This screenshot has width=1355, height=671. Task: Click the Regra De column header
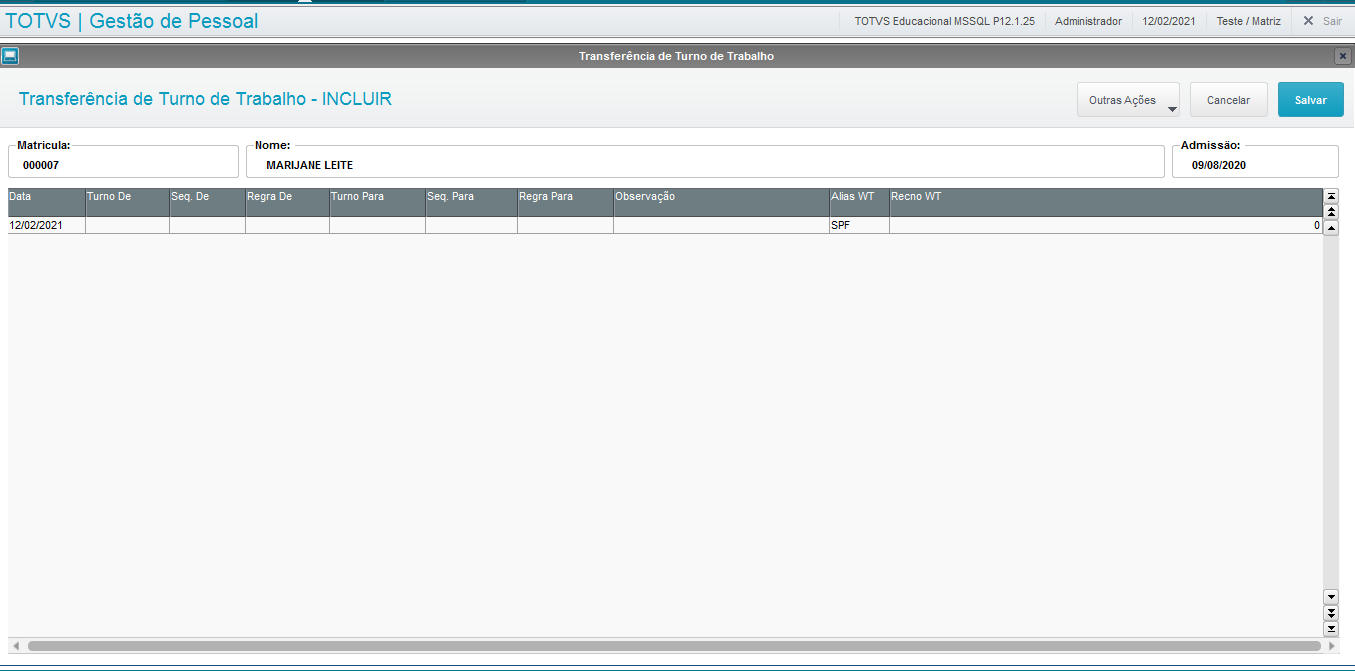click(x=287, y=202)
